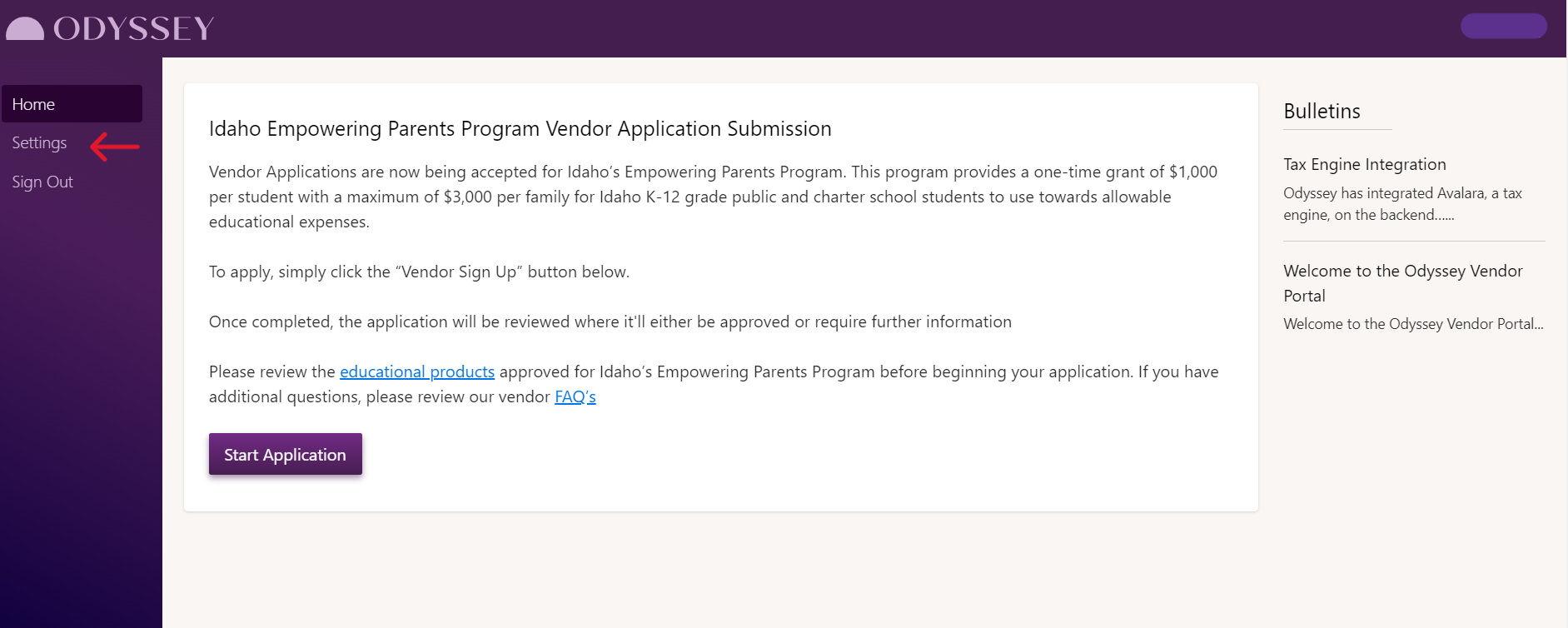Open the purple user account pill
This screenshot has width=1568, height=628.
click(1503, 26)
